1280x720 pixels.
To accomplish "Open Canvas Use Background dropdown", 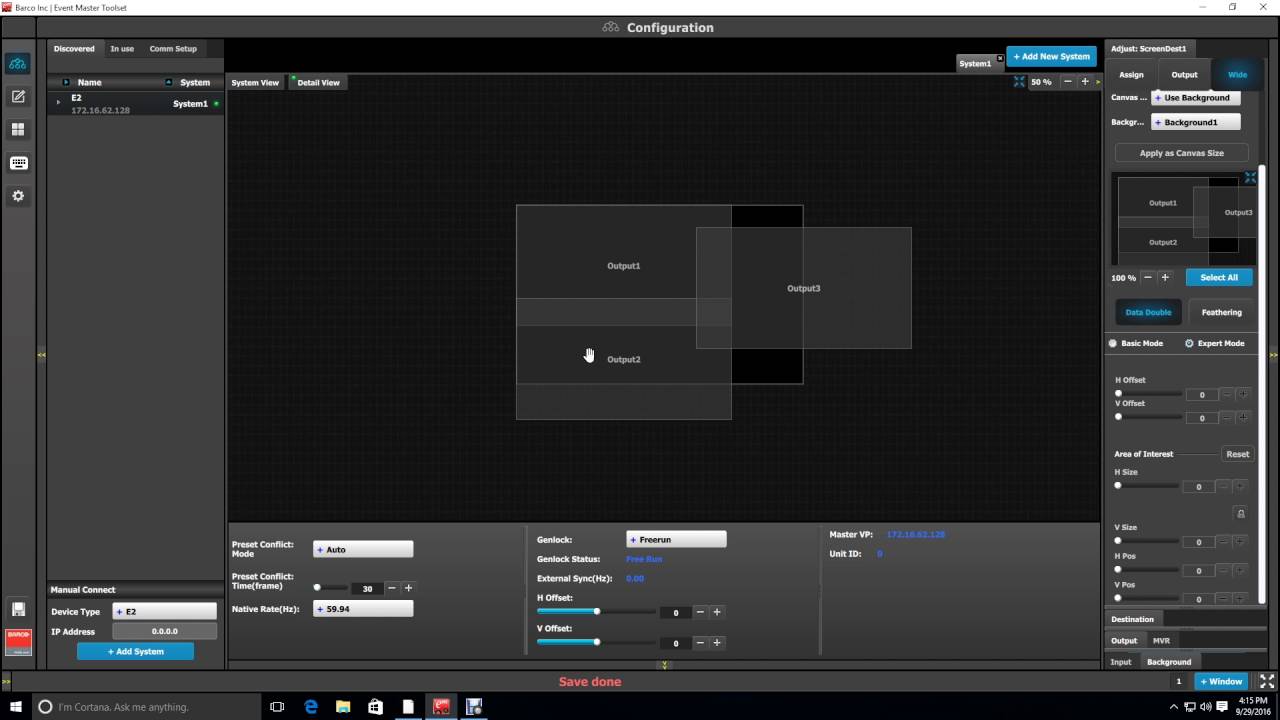I will point(1196,98).
